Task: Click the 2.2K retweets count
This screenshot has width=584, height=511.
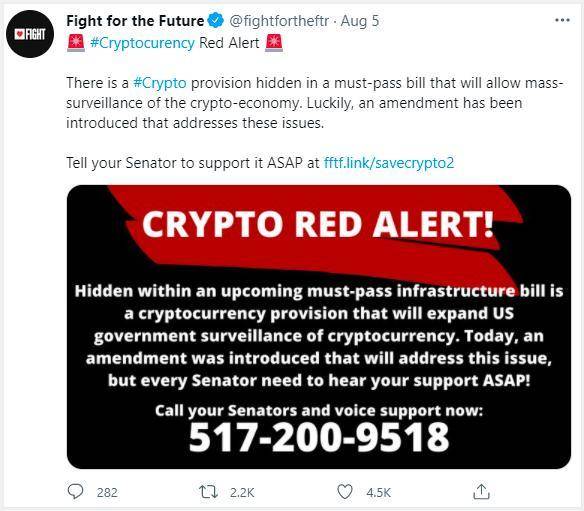Action: click(242, 493)
